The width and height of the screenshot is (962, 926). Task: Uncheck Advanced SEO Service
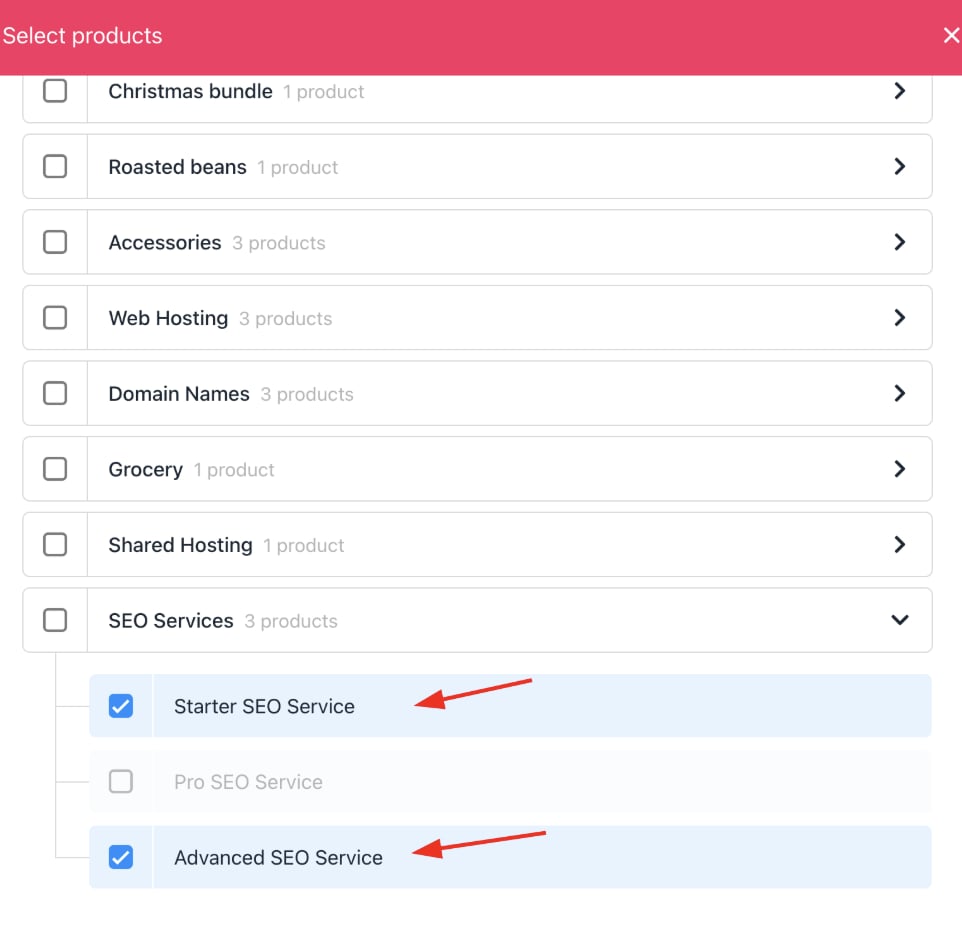click(121, 857)
